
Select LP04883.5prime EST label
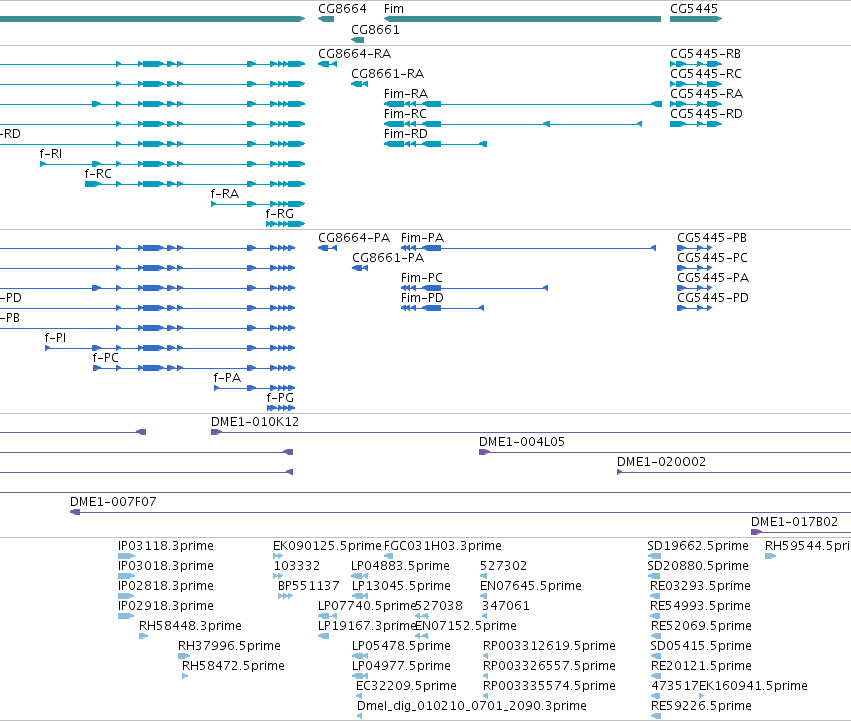[400, 566]
